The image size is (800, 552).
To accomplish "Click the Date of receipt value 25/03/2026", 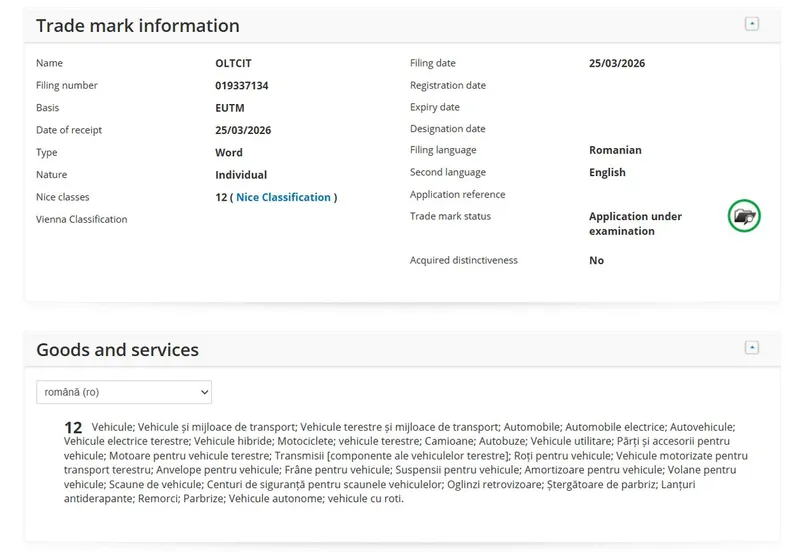I will pos(243,130).
